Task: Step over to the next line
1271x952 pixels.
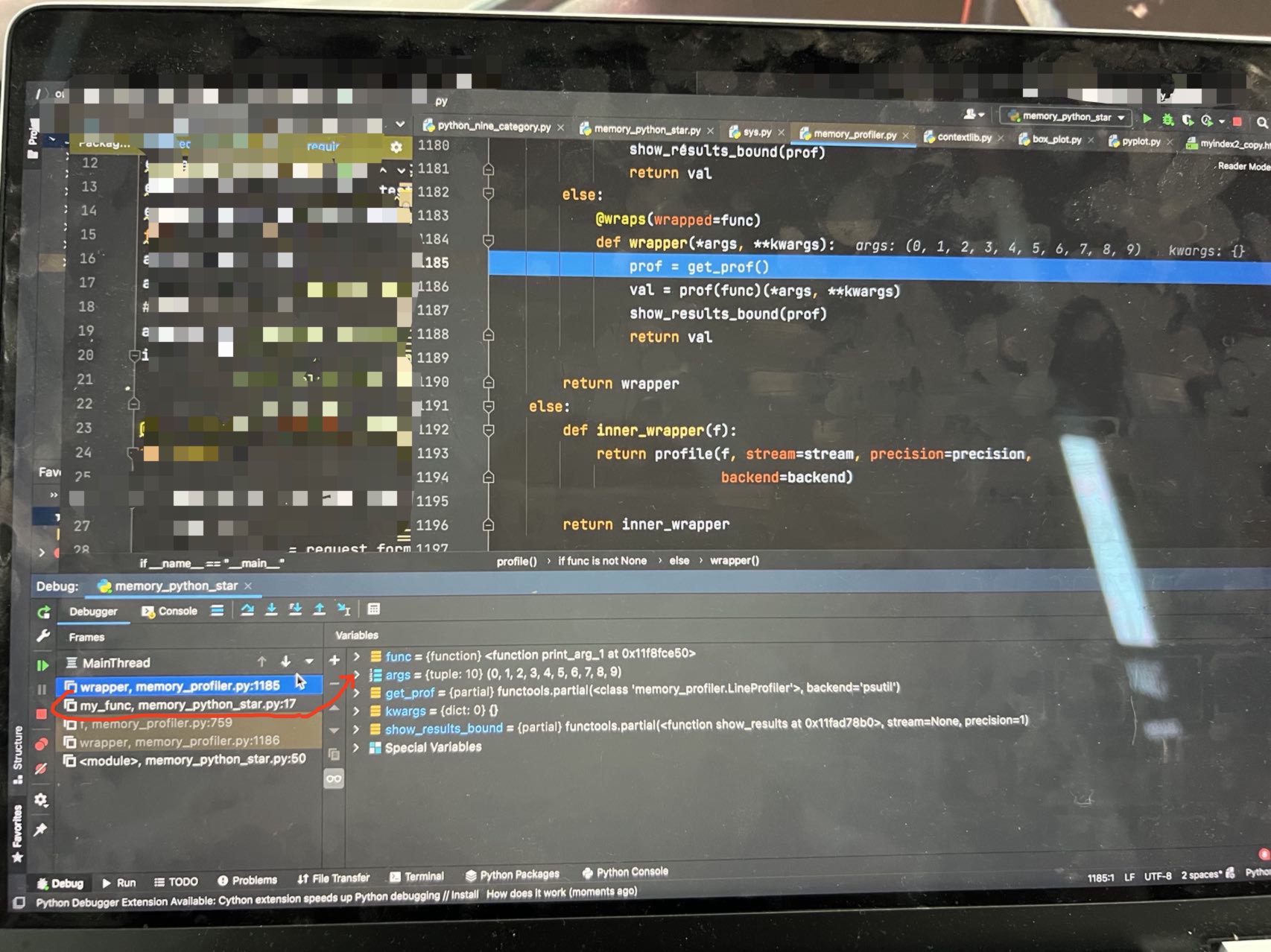Action: tap(247, 610)
